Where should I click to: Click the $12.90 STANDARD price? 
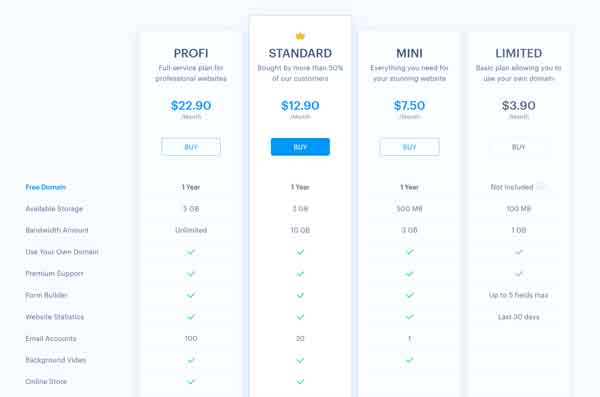coord(300,105)
